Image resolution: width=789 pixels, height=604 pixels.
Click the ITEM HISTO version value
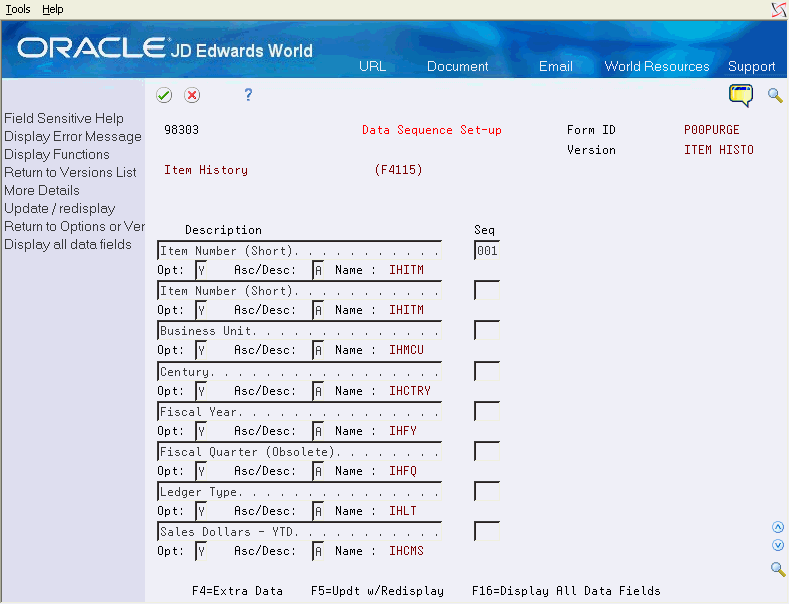click(719, 149)
